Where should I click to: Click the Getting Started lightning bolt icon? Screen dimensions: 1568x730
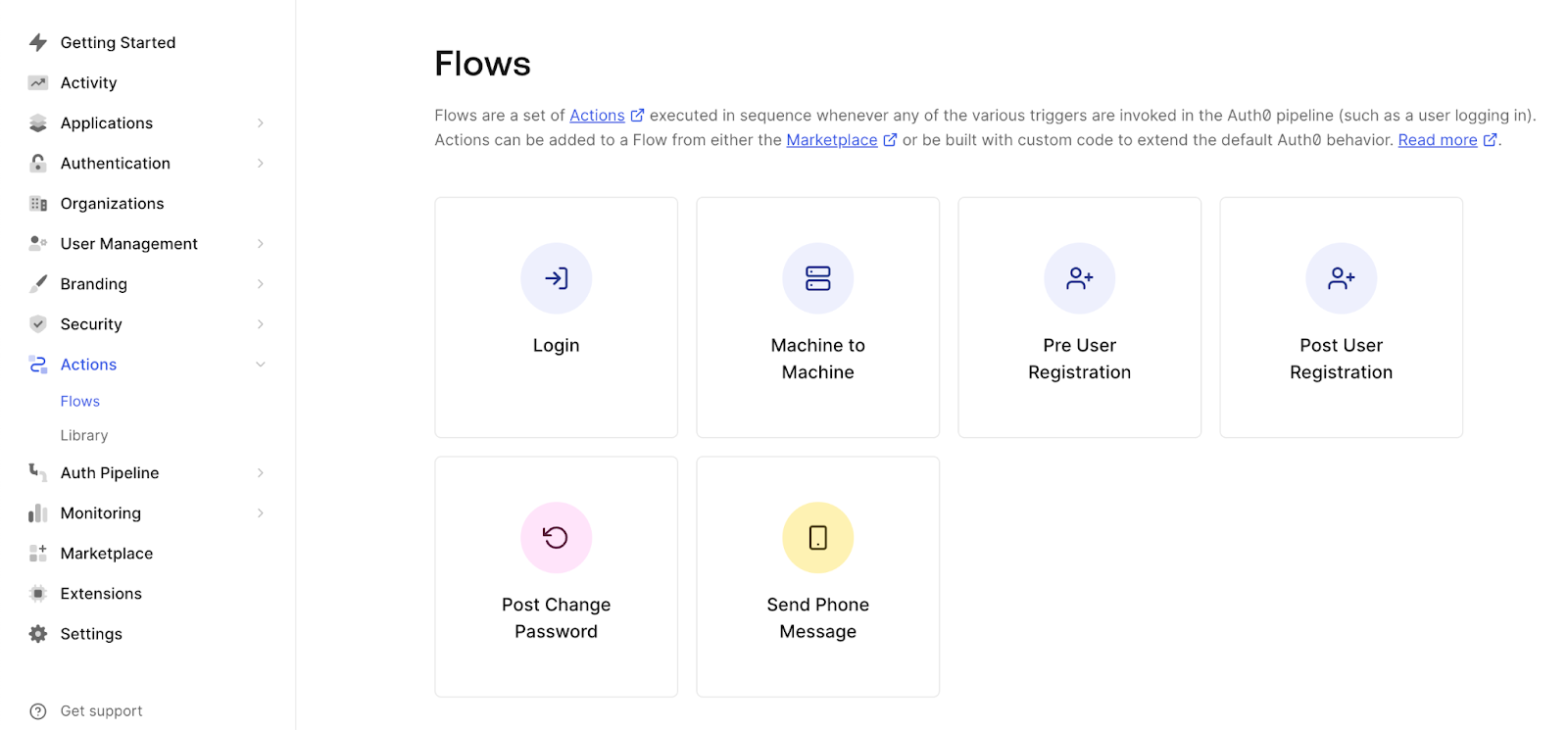coord(38,42)
